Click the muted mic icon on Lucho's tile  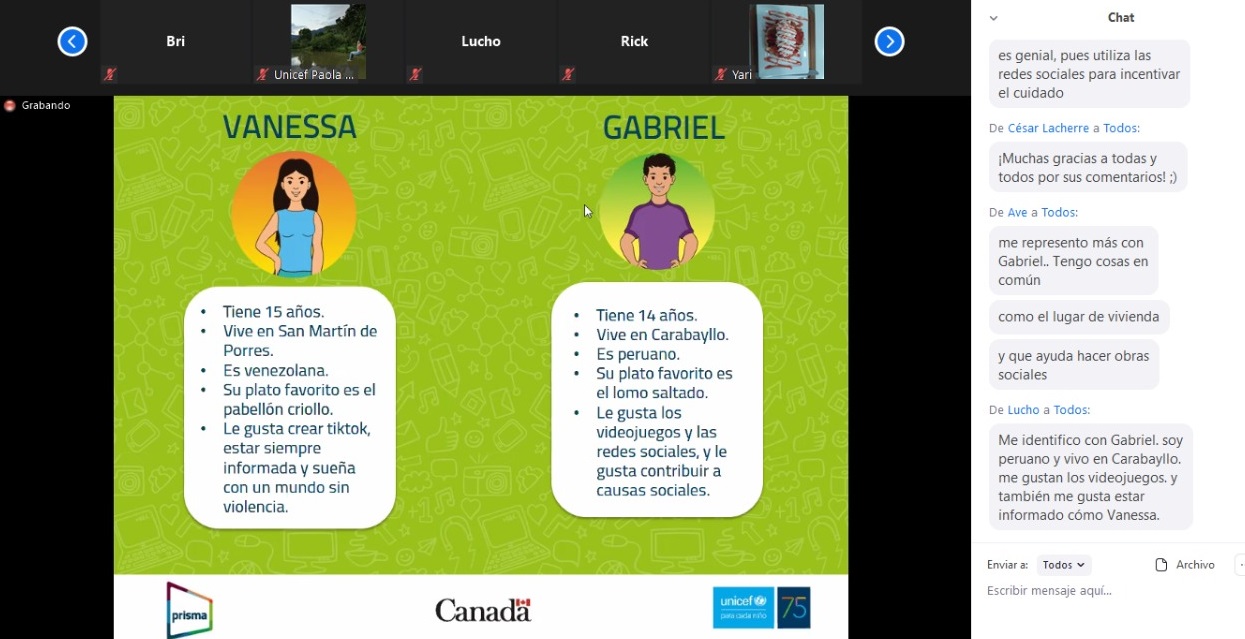(415, 74)
